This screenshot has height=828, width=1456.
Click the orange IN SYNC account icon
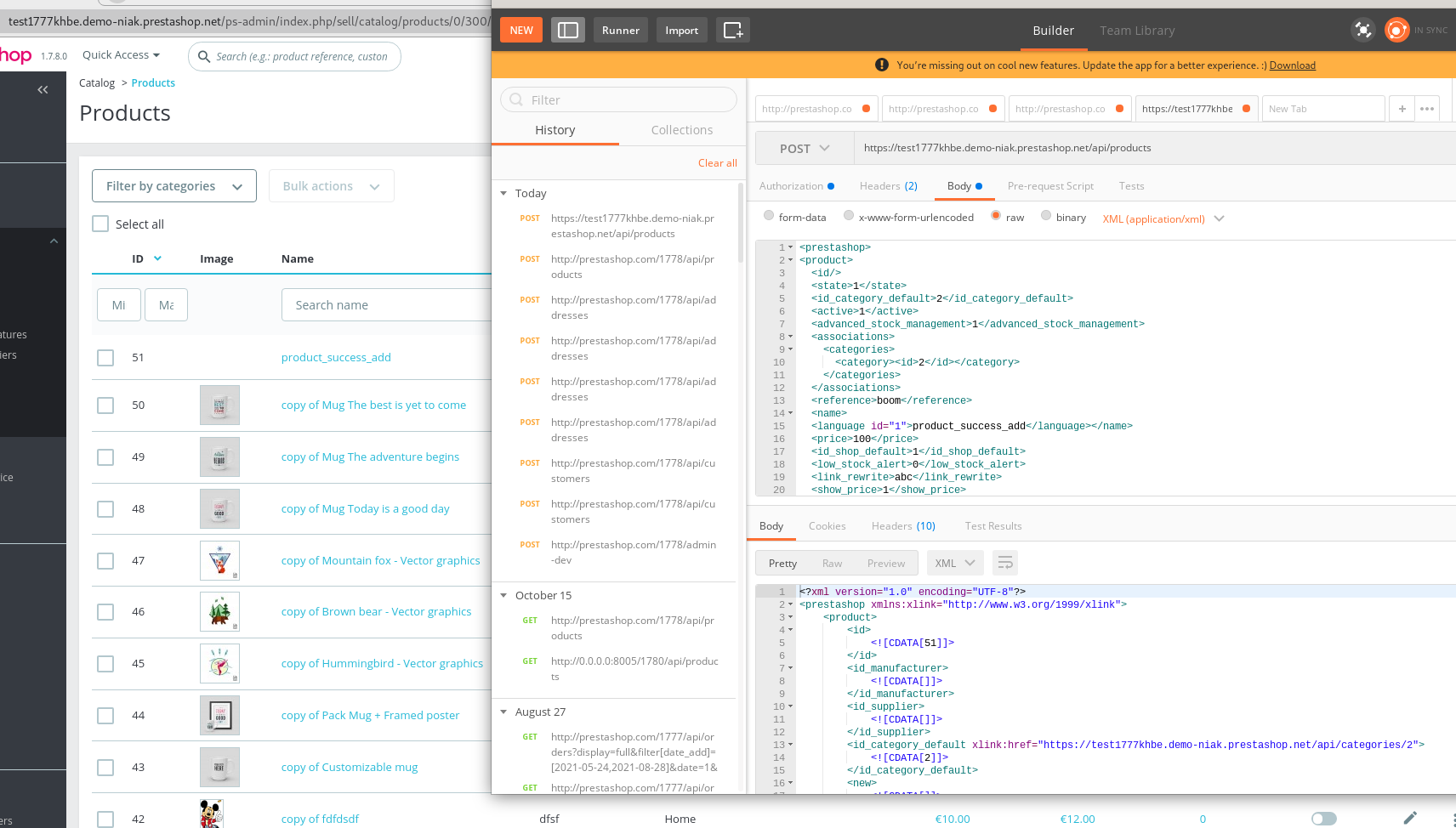tap(1396, 30)
